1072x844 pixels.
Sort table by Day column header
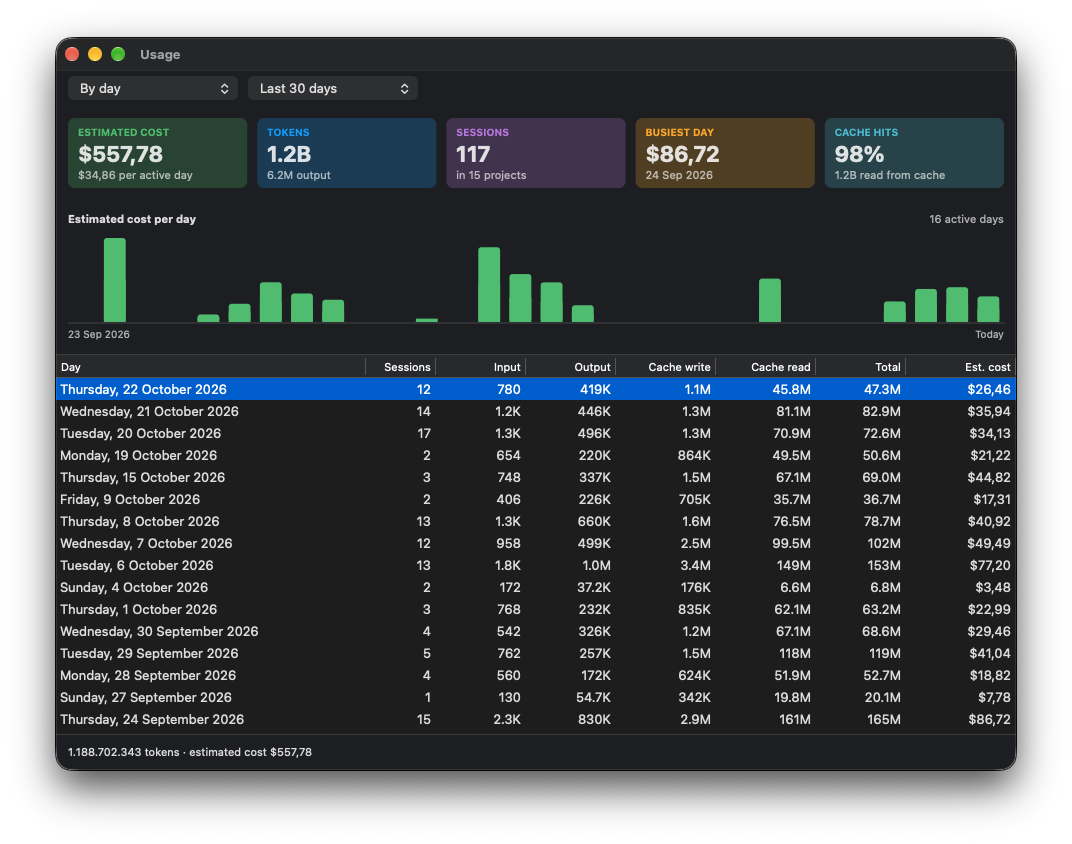211,367
